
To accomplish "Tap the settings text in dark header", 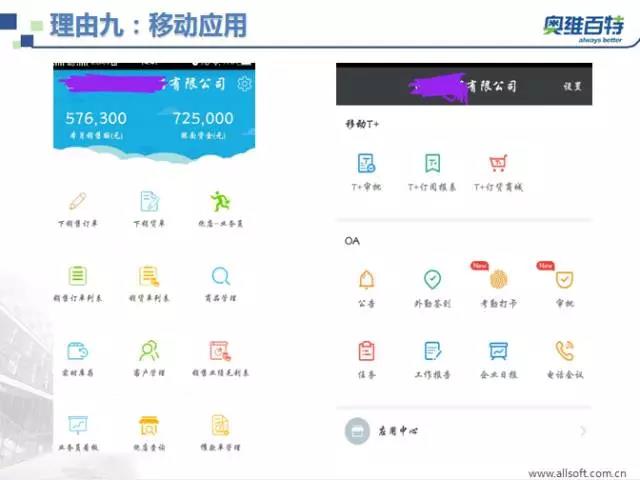I will point(572,86).
